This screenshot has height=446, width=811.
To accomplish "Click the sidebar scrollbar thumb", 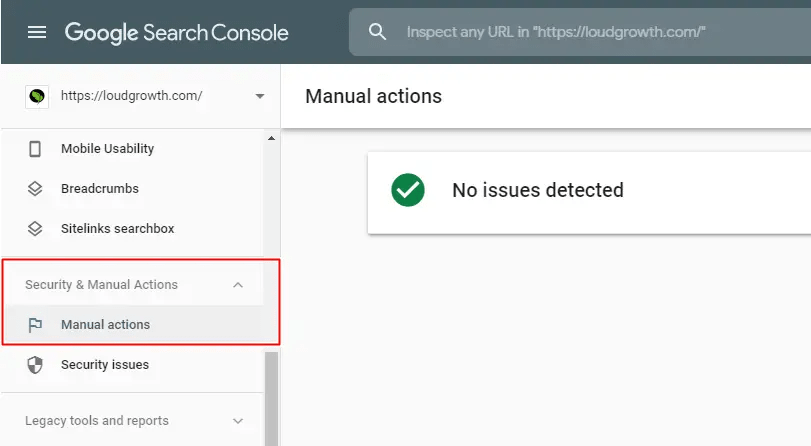I will [x=272, y=398].
